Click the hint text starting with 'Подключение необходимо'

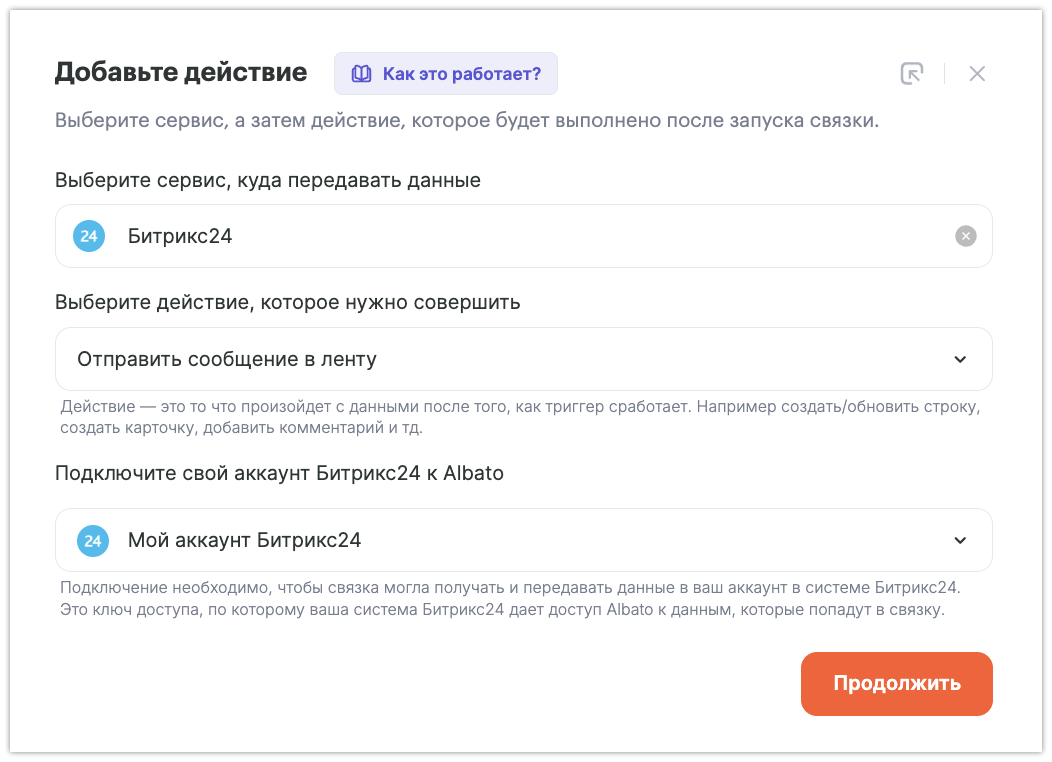pyautogui.click(x=510, y=599)
